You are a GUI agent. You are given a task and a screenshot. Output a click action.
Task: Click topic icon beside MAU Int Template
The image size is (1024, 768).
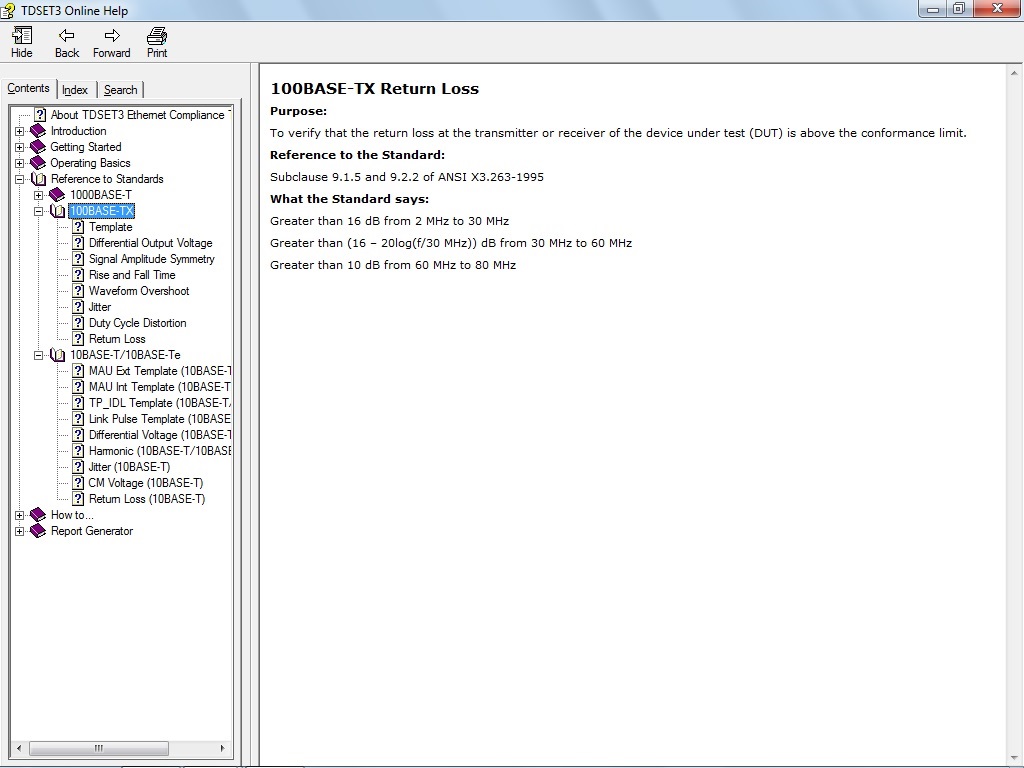tap(78, 387)
